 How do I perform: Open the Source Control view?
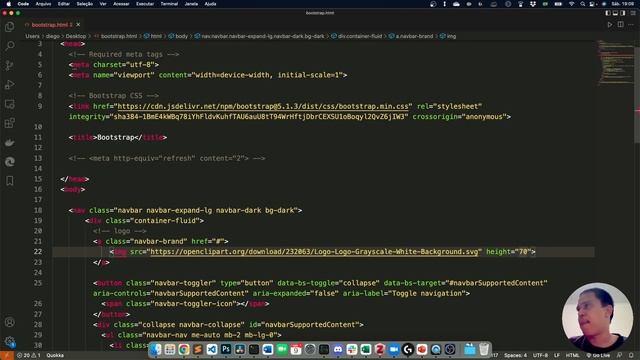click(x=9, y=65)
